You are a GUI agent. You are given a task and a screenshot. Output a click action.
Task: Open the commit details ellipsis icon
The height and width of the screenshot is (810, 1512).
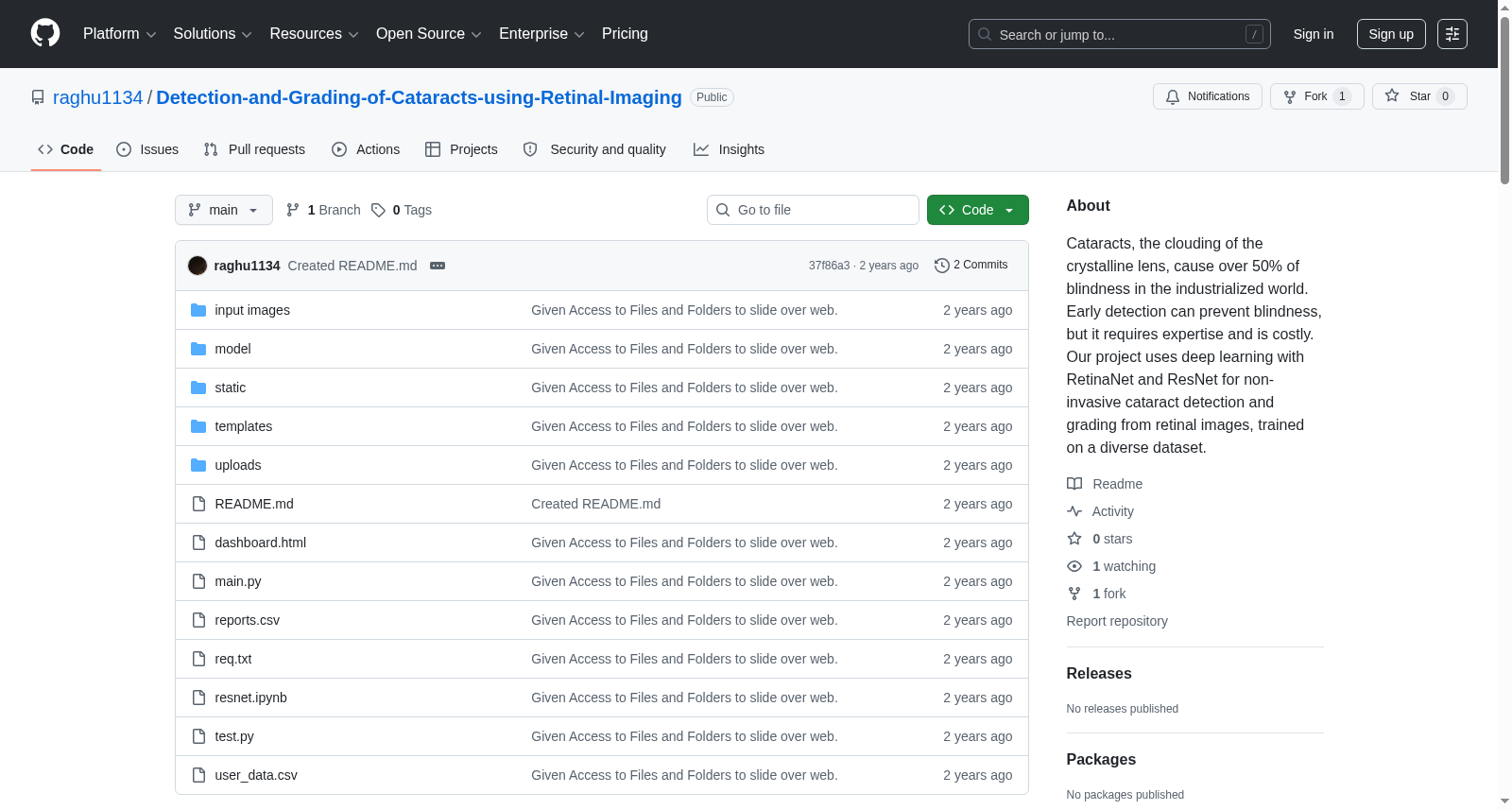[x=438, y=266]
